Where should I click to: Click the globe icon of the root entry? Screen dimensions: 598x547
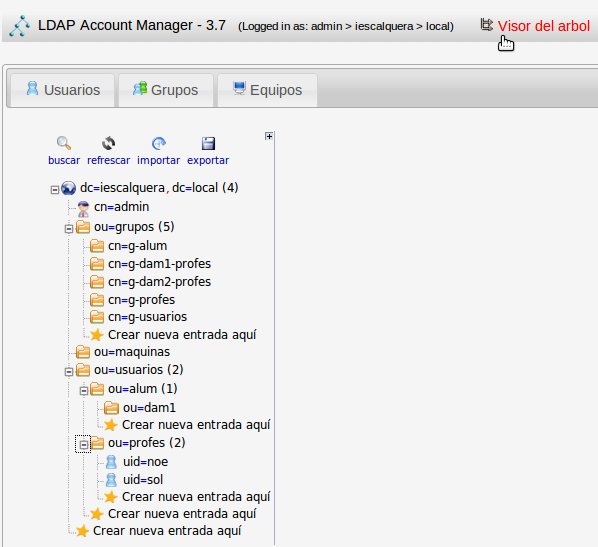(68, 188)
